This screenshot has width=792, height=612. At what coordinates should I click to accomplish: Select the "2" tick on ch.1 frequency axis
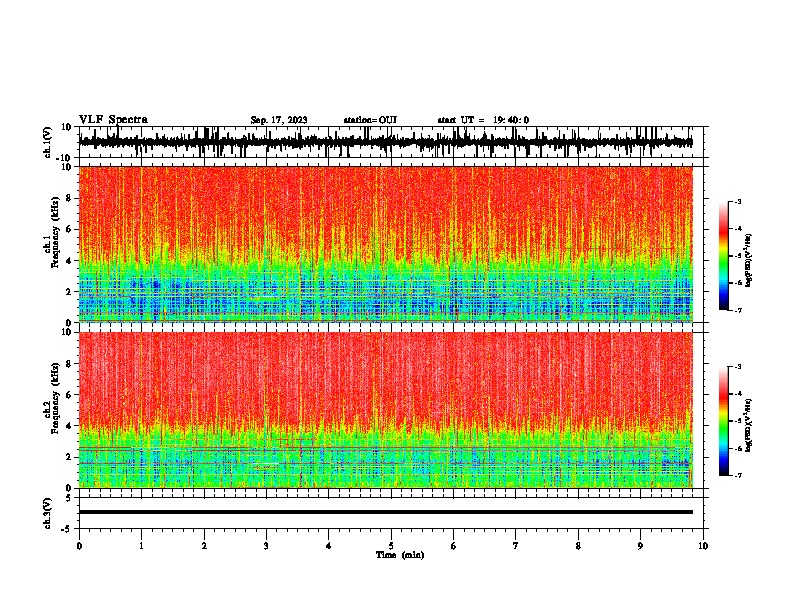69,292
